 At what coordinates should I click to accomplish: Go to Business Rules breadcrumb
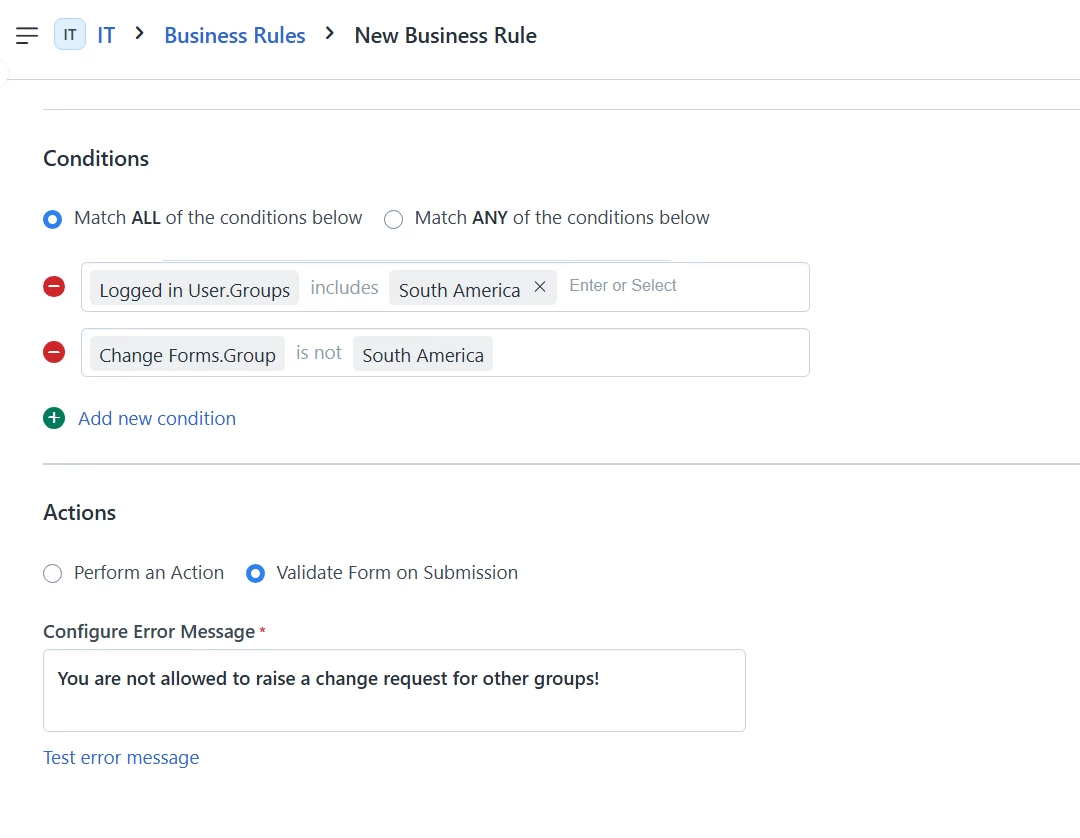pos(235,36)
